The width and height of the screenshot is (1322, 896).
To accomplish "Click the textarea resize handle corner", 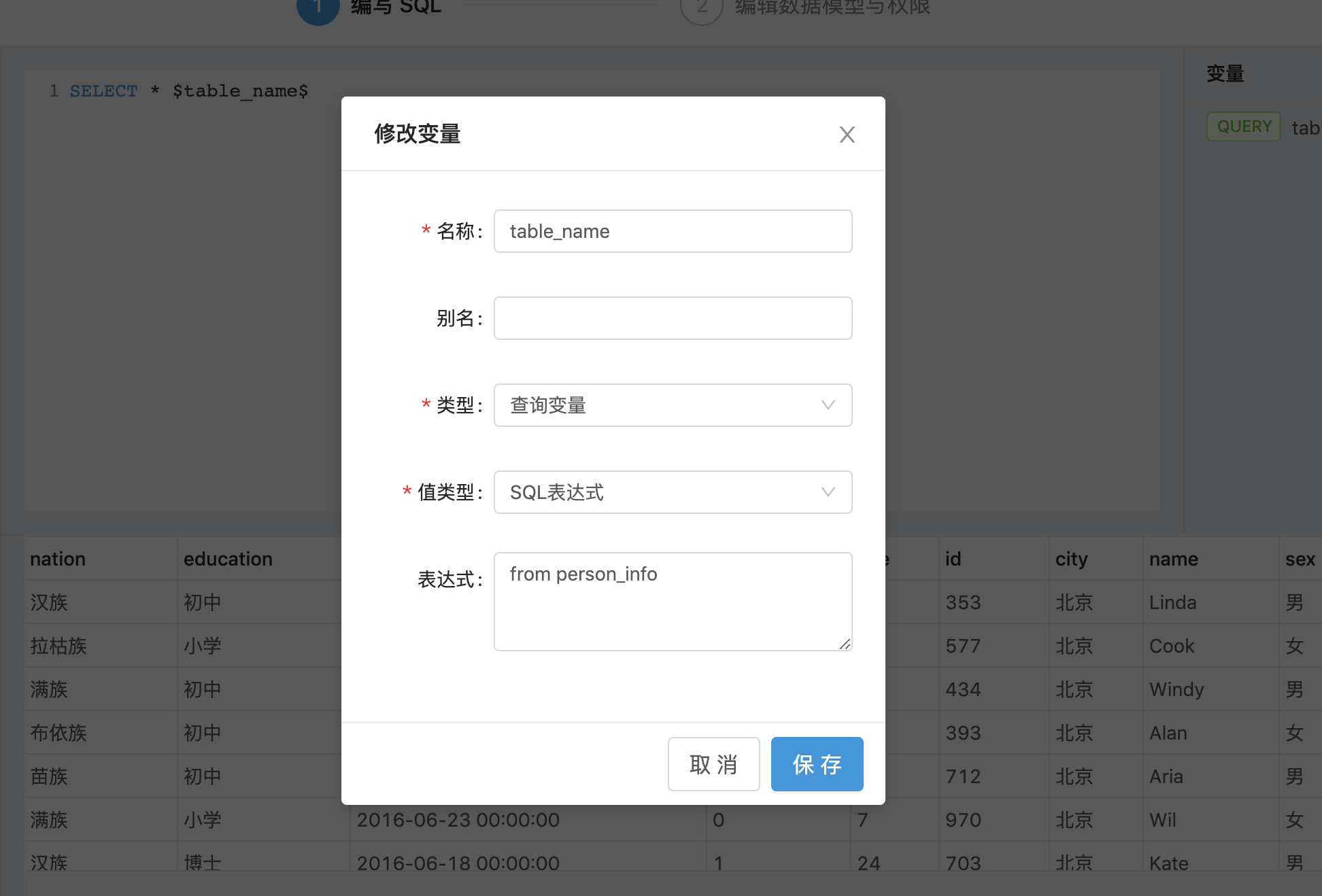I will pos(845,644).
